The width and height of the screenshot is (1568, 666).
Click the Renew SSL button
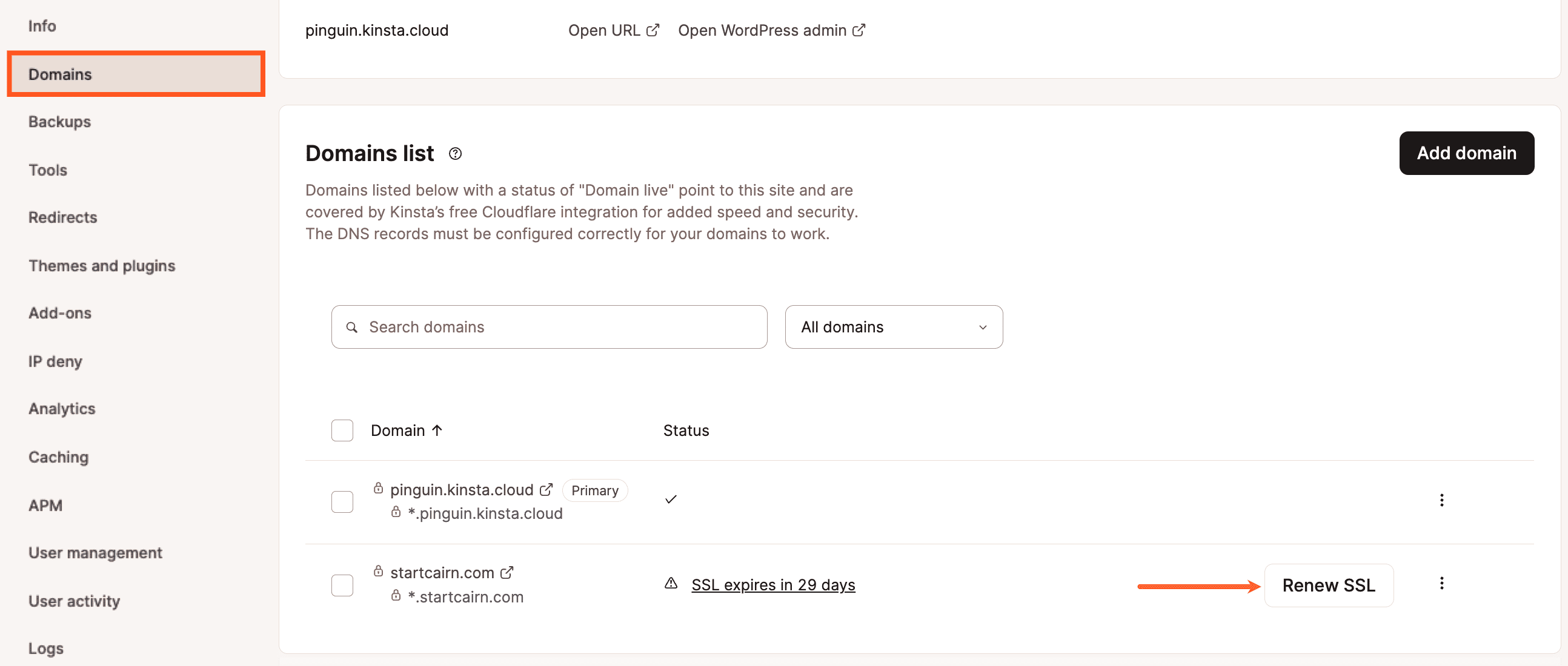[x=1328, y=584]
